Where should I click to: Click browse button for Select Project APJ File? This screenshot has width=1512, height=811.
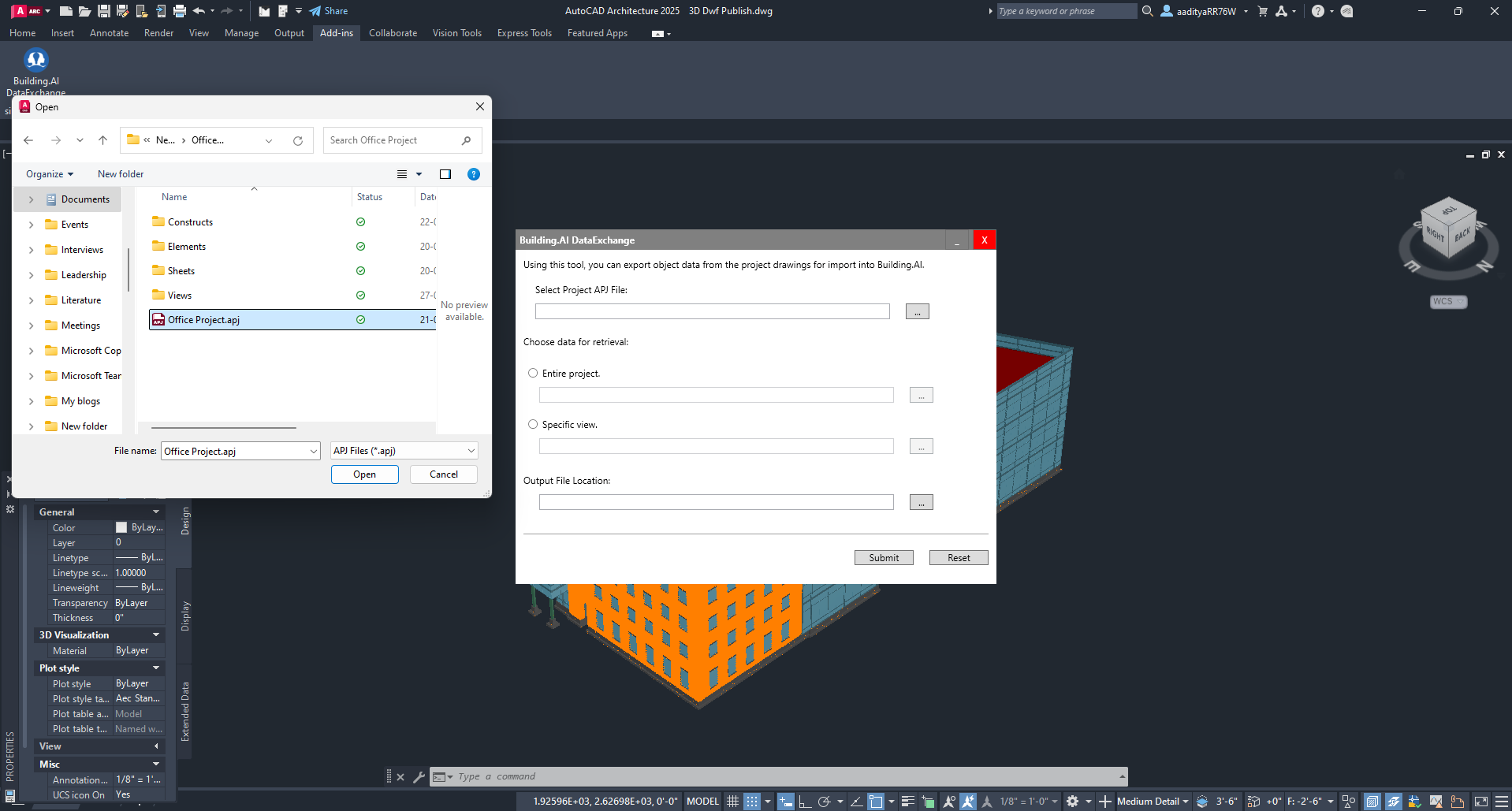918,311
